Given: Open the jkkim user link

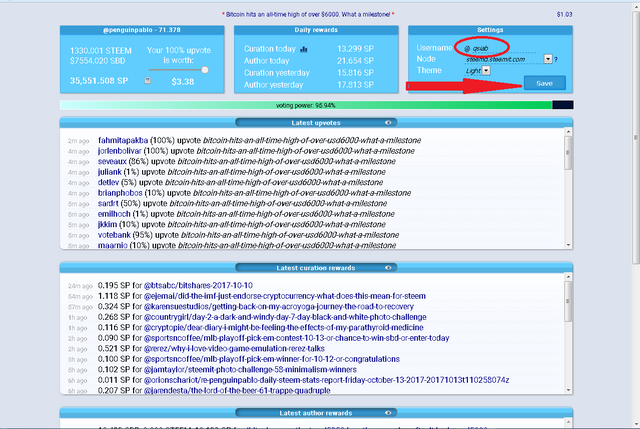Looking at the screenshot, I should (107, 225).
